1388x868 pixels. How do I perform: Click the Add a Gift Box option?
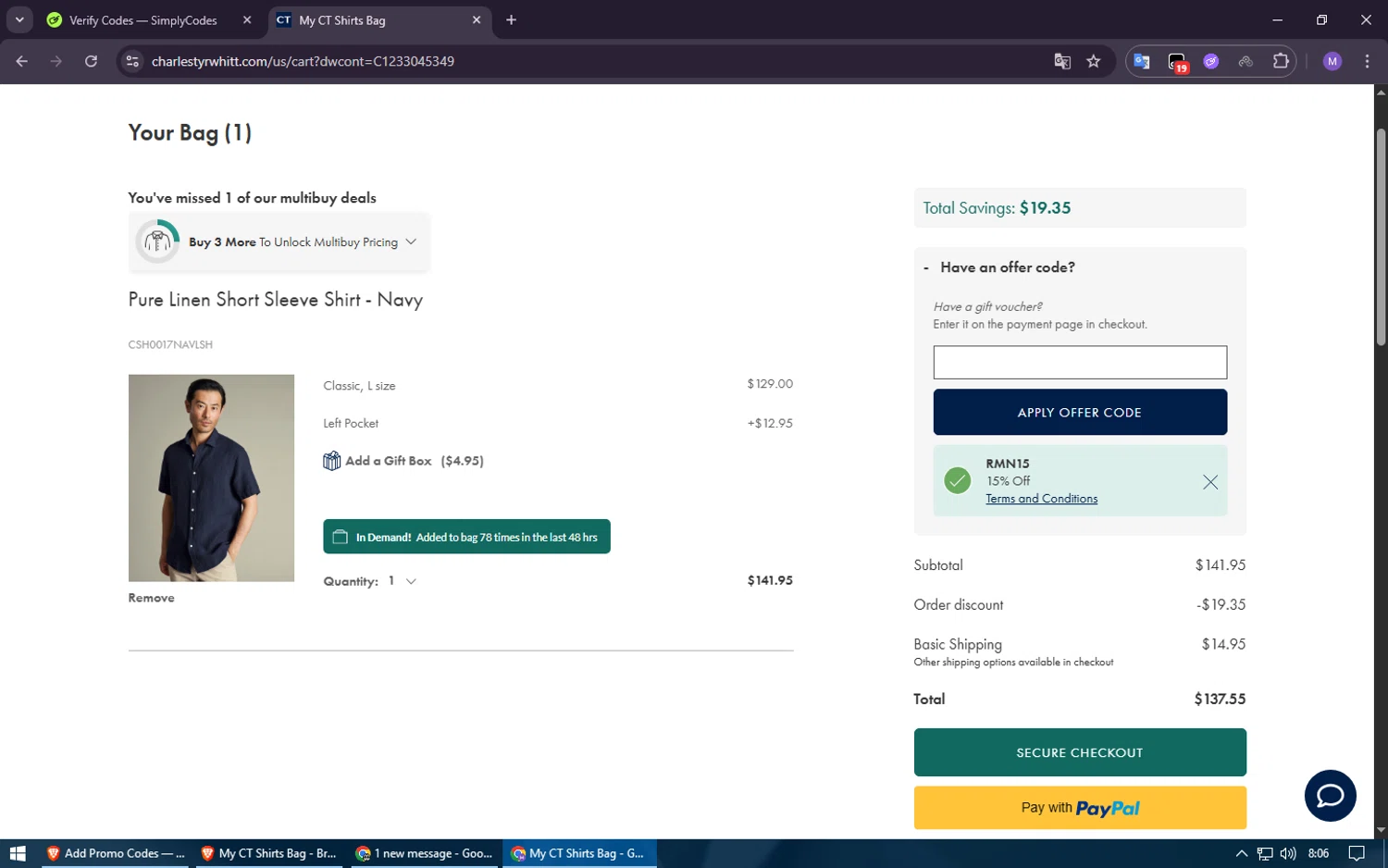403,461
